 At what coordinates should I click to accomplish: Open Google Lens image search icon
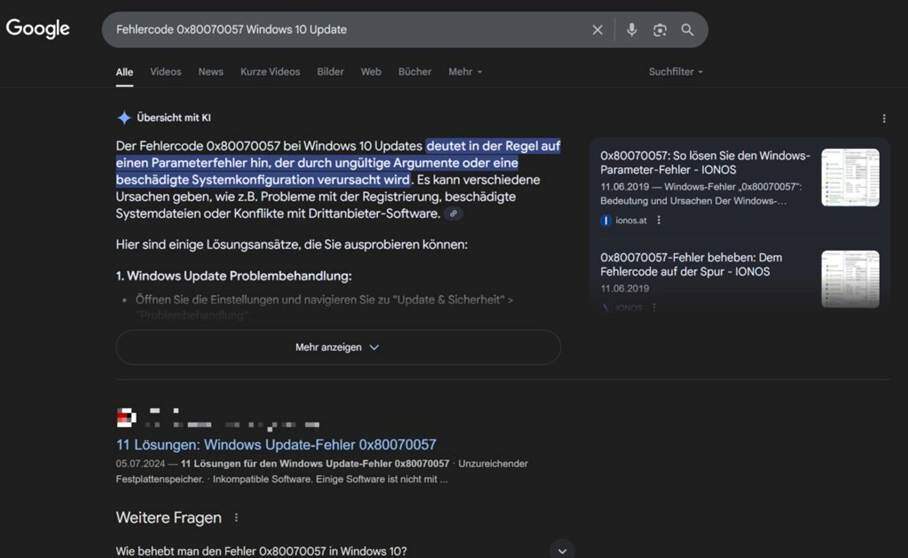(660, 30)
